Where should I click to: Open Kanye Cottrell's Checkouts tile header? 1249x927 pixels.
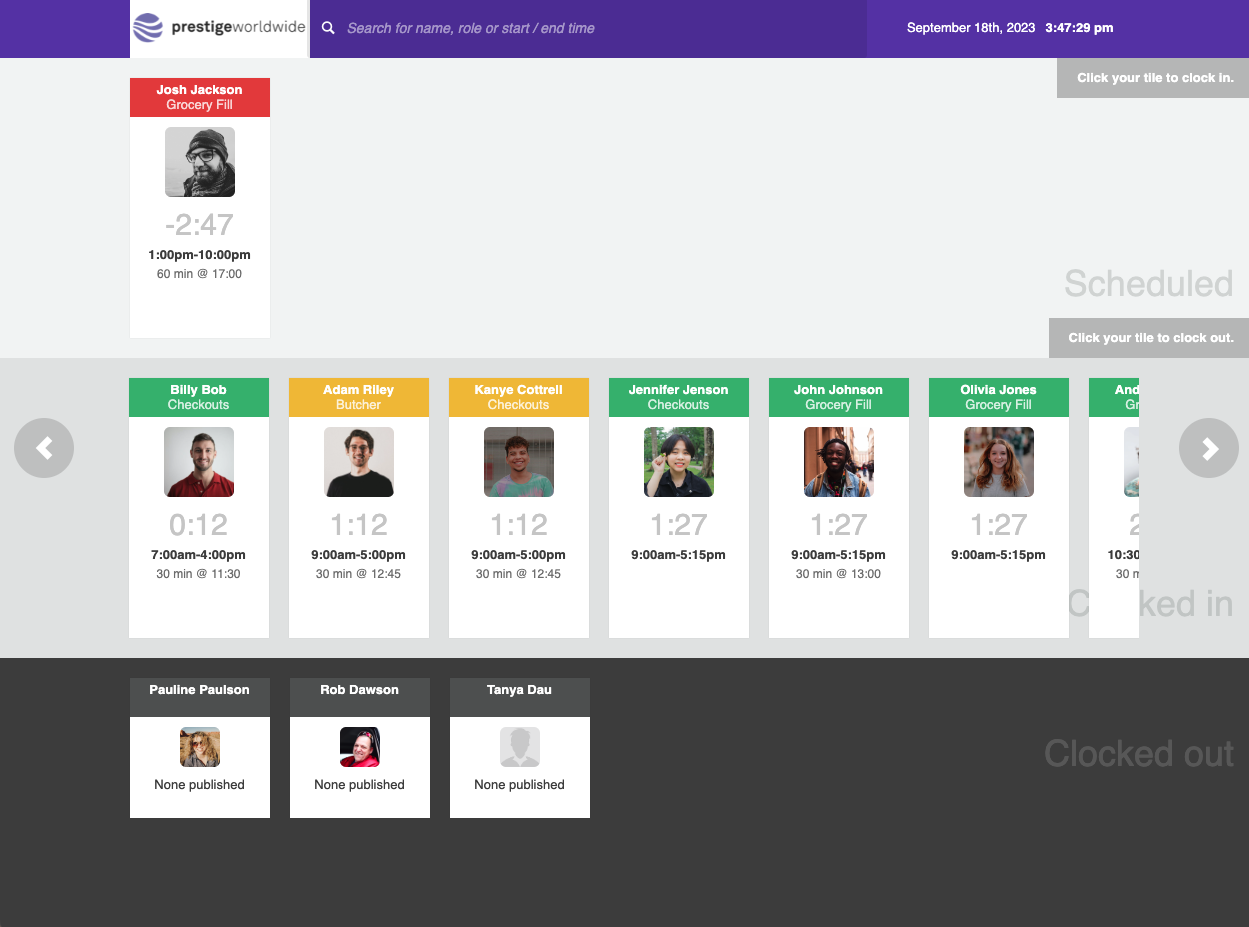pyautogui.click(x=519, y=397)
